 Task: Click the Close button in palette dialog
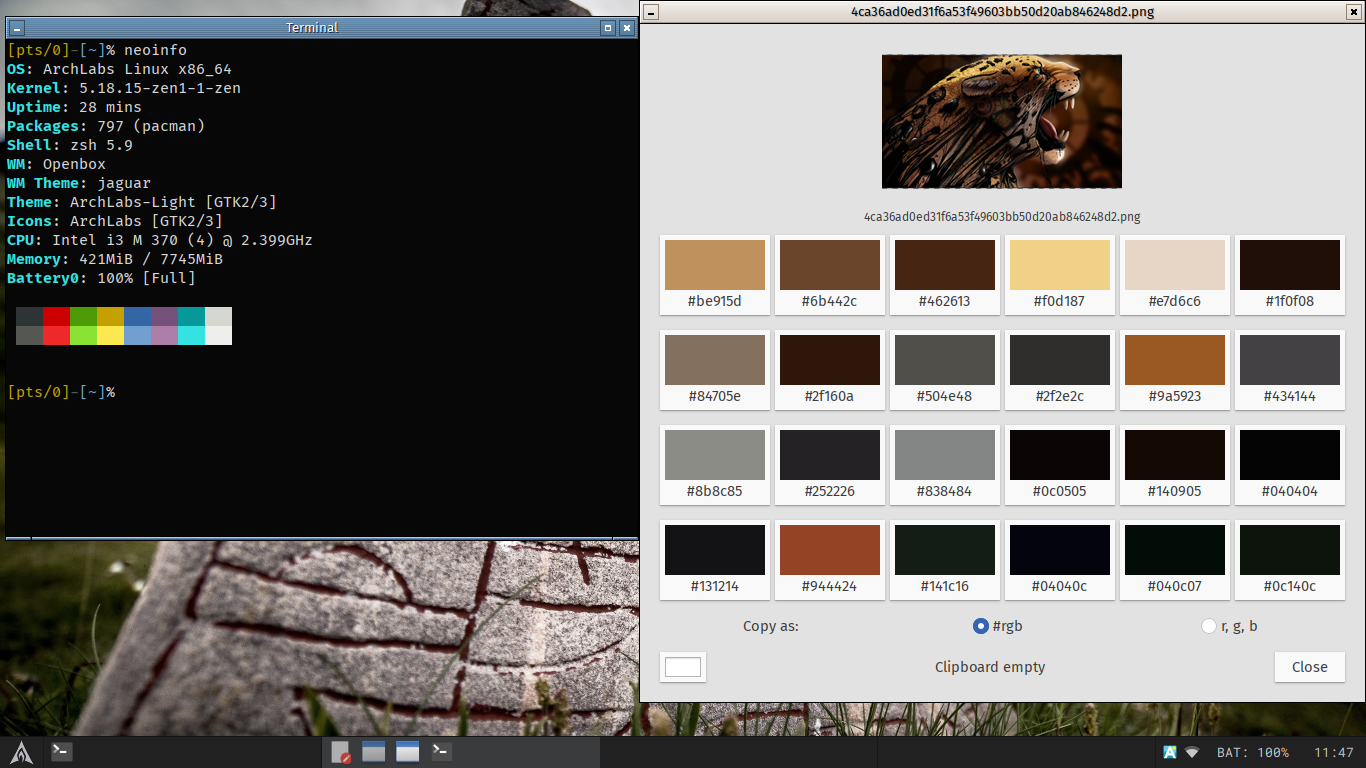[1310, 667]
